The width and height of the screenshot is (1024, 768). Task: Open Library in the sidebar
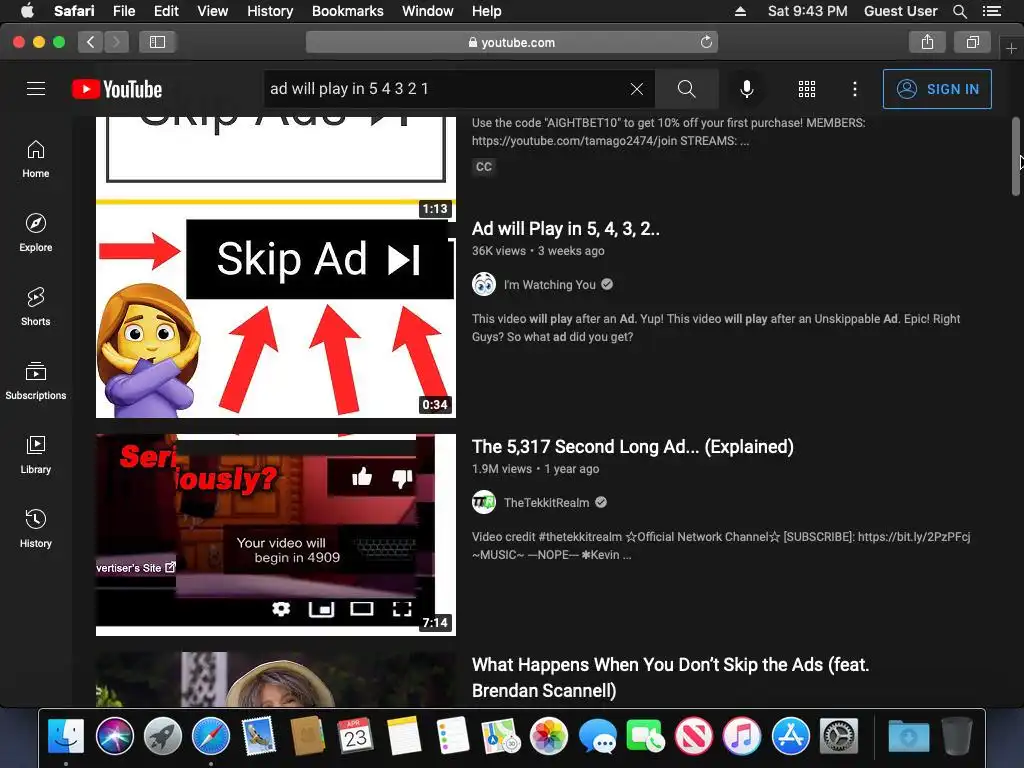click(x=36, y=455)
